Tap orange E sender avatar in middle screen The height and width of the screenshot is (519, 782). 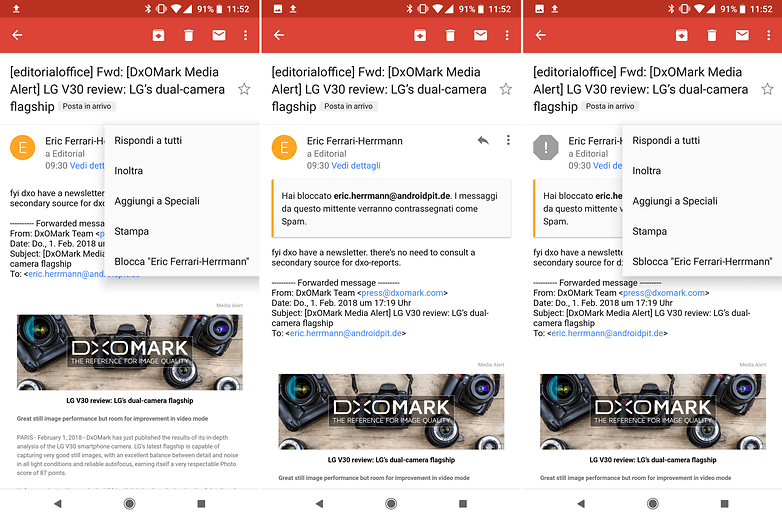(284, 148)
